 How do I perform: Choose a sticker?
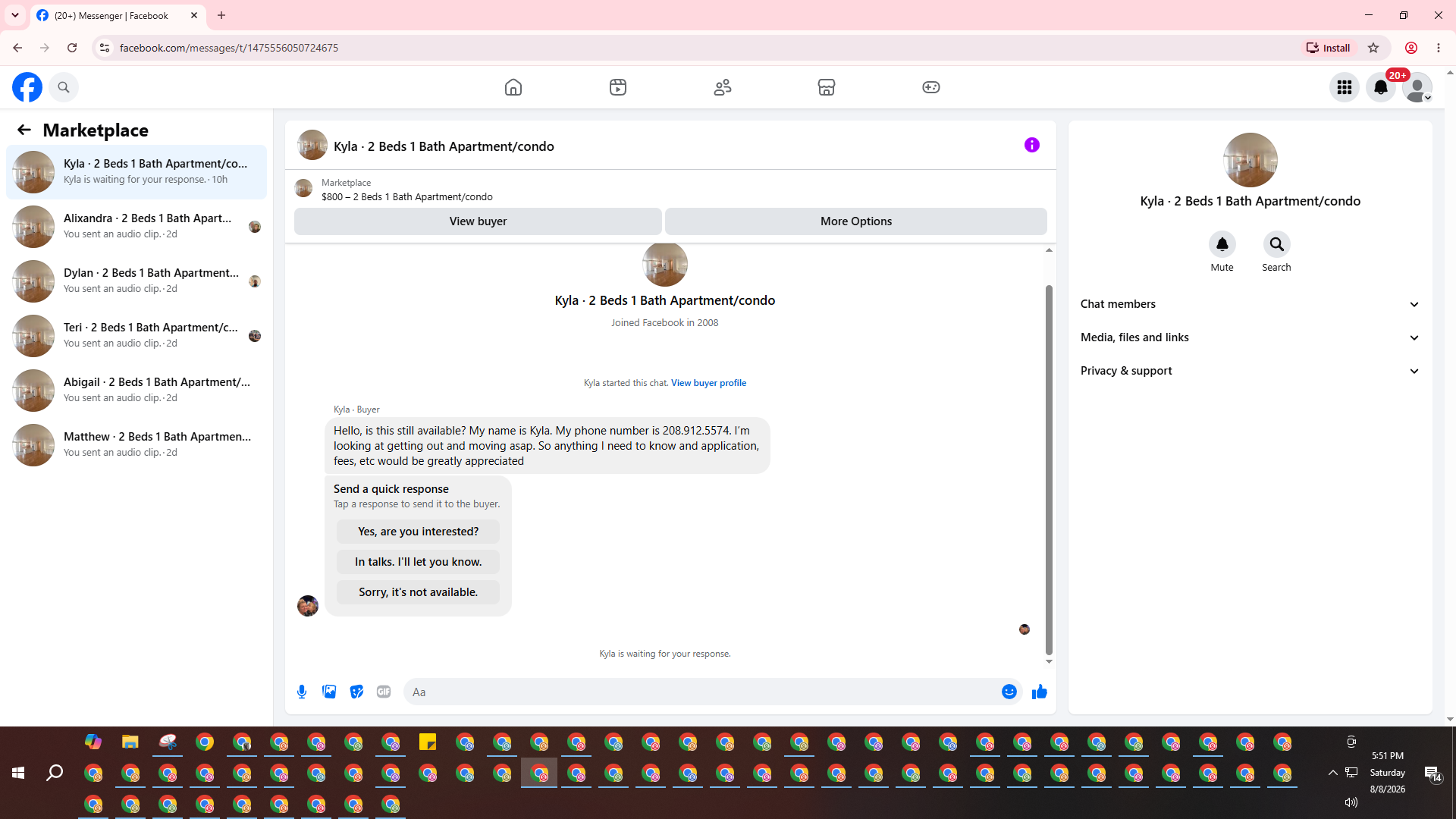tap(356, 692)
